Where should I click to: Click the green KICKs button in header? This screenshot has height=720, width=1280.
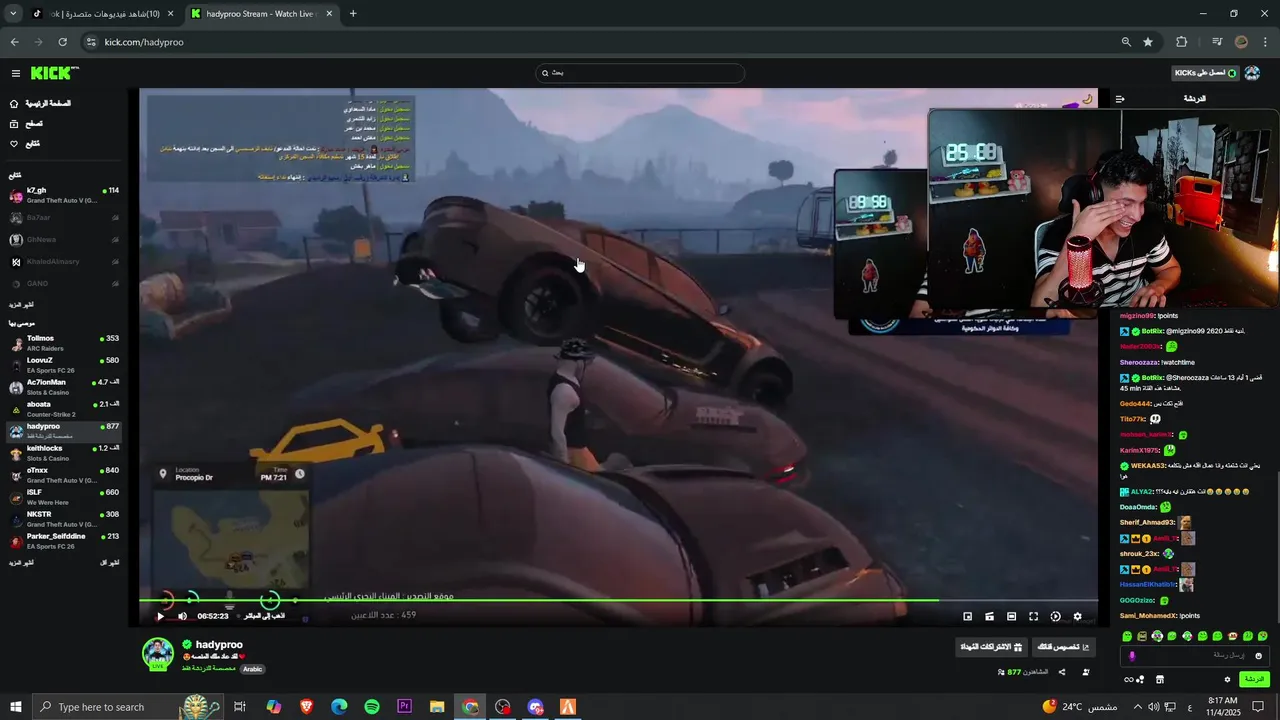(1205, 73)
